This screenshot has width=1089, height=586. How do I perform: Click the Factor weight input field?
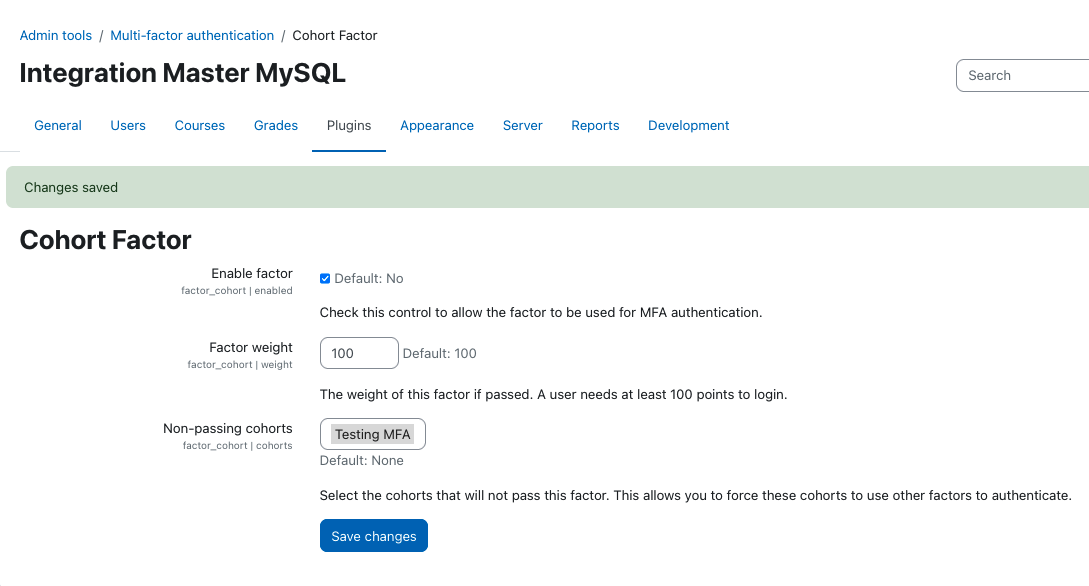(359, 353)
